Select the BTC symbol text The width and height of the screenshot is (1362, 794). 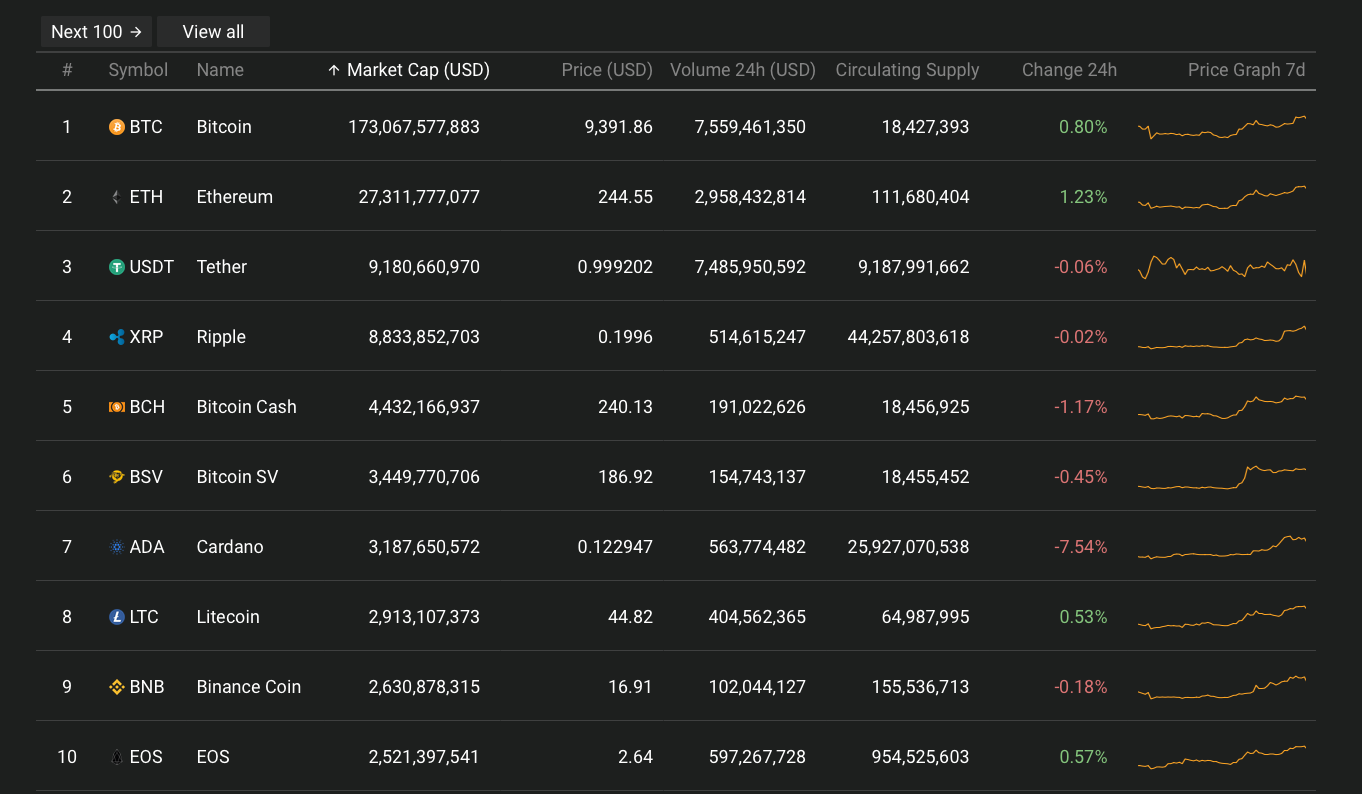coord(146,127)
